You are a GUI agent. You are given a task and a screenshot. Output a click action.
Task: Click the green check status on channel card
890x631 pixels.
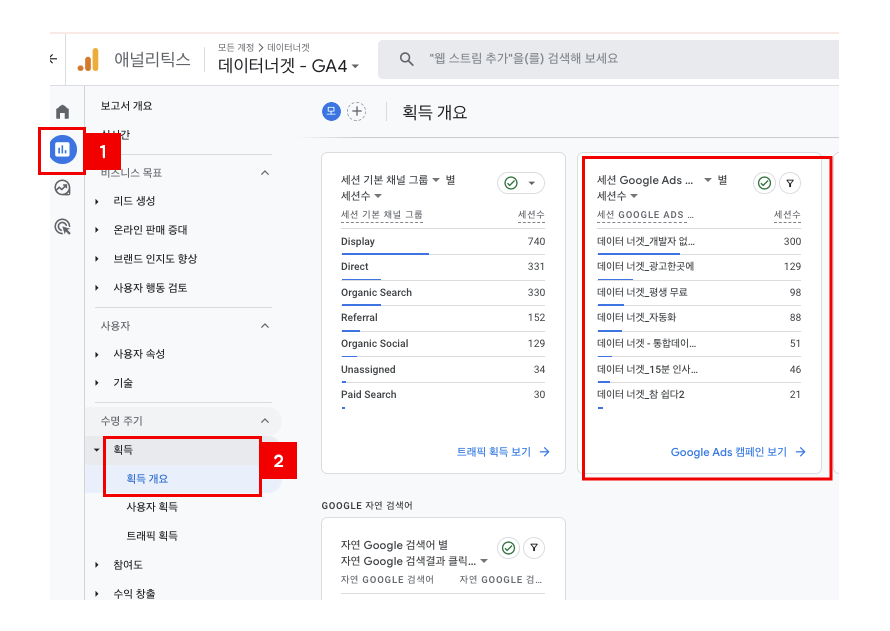[511, 183]
